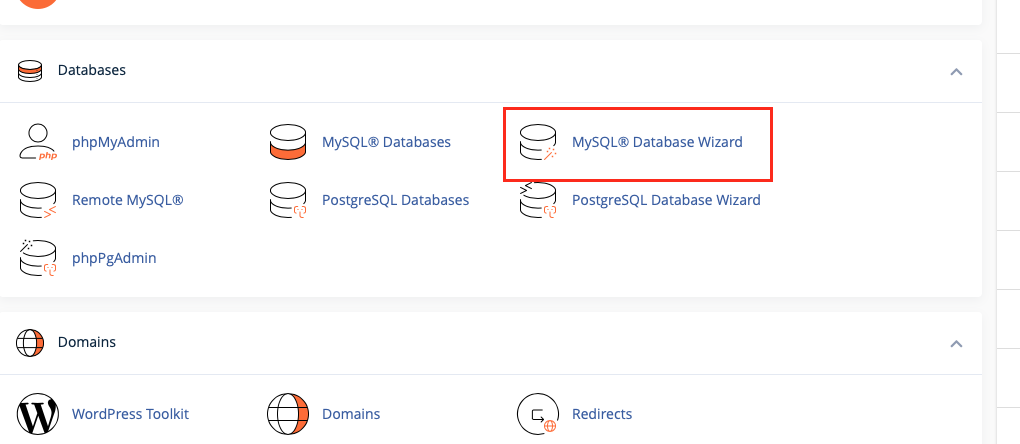
Task: Click the Domains globe icon
Action: [x=288, y=413]
